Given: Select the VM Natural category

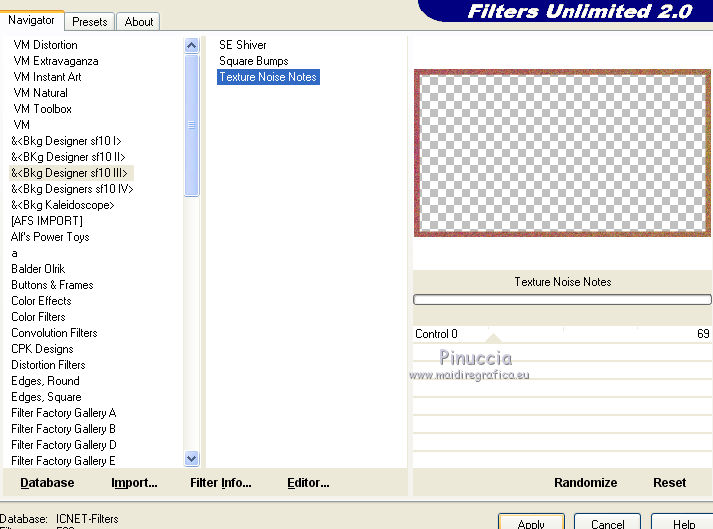Looking at the screenshot, I should (40, 93).
